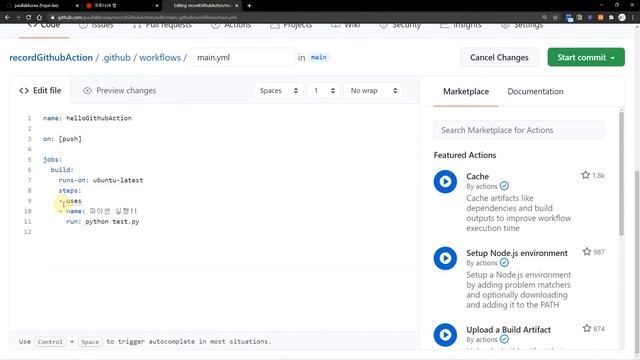This screenshot has width=640, height=360.
Task: Click the Search Marketplace for Actions field
Action: pos(519,130)
